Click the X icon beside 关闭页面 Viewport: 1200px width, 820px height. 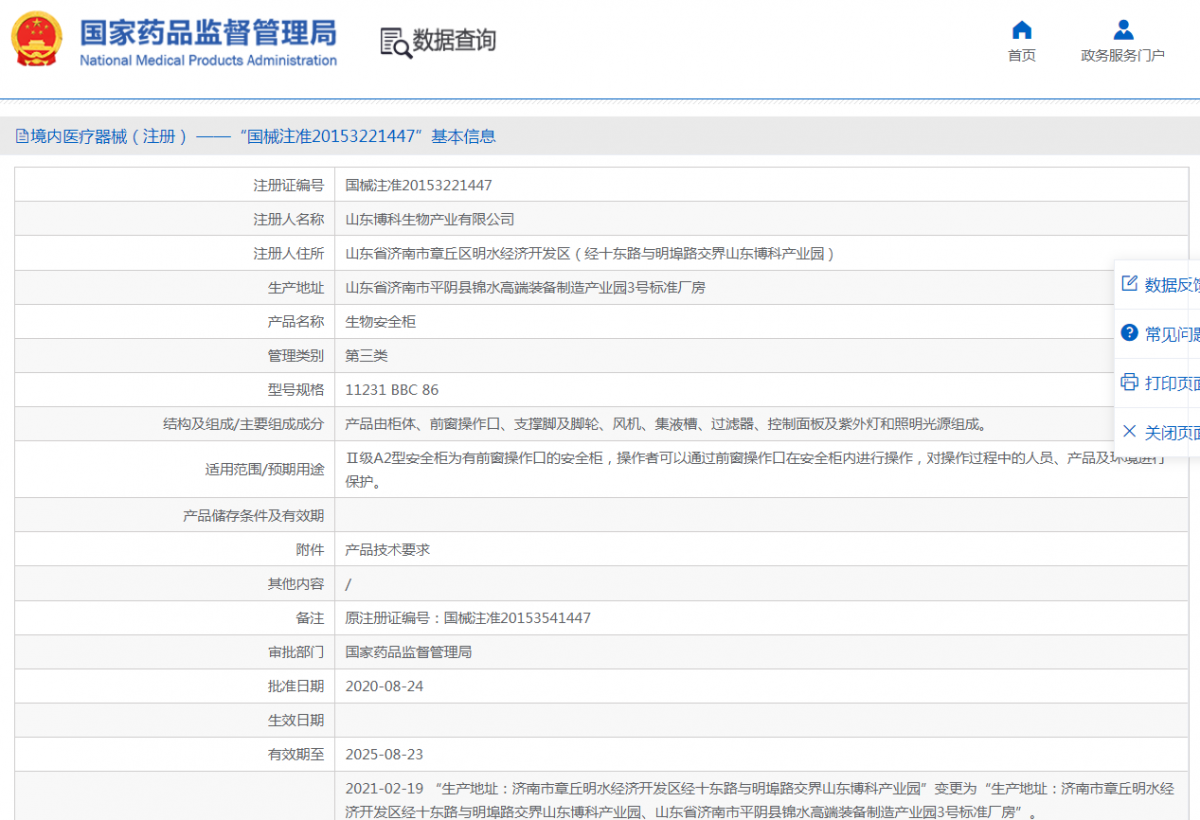(1128, 430)
